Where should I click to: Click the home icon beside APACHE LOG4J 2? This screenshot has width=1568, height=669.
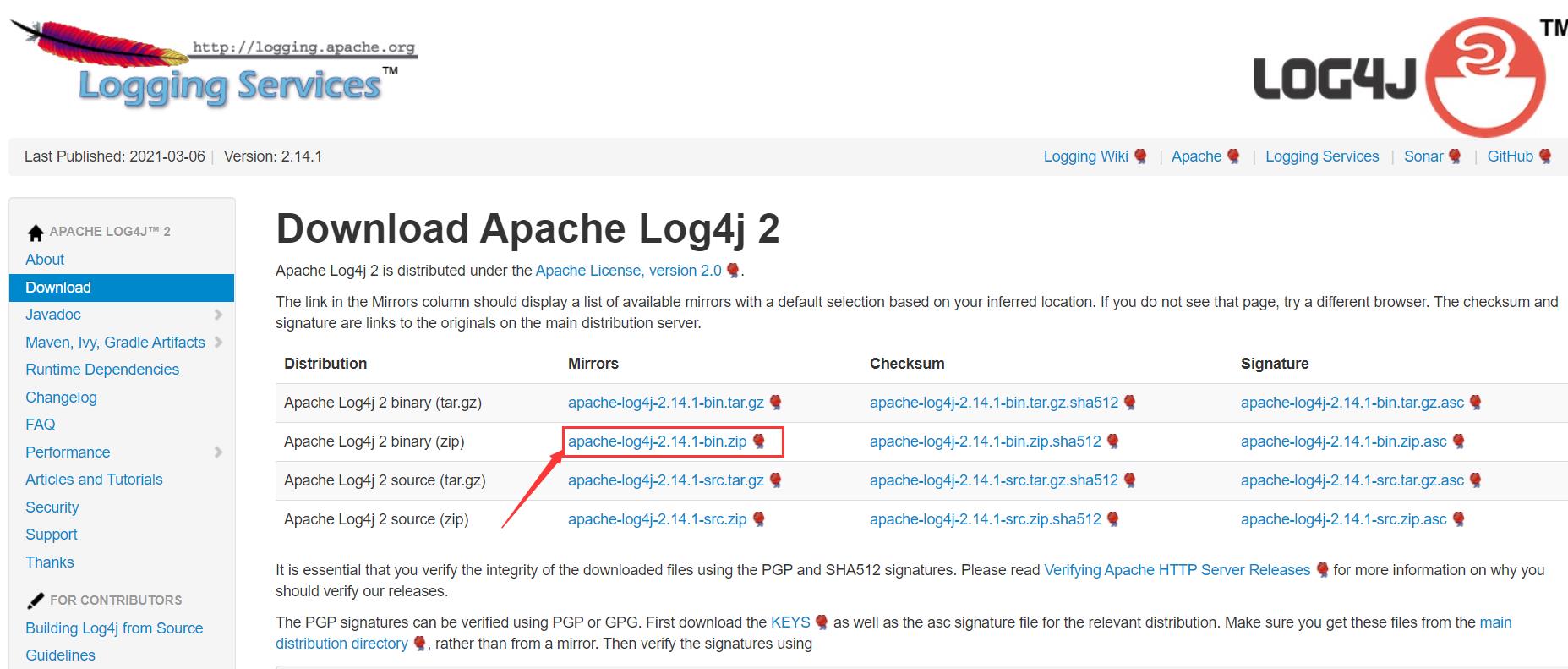tap(36, 233)
